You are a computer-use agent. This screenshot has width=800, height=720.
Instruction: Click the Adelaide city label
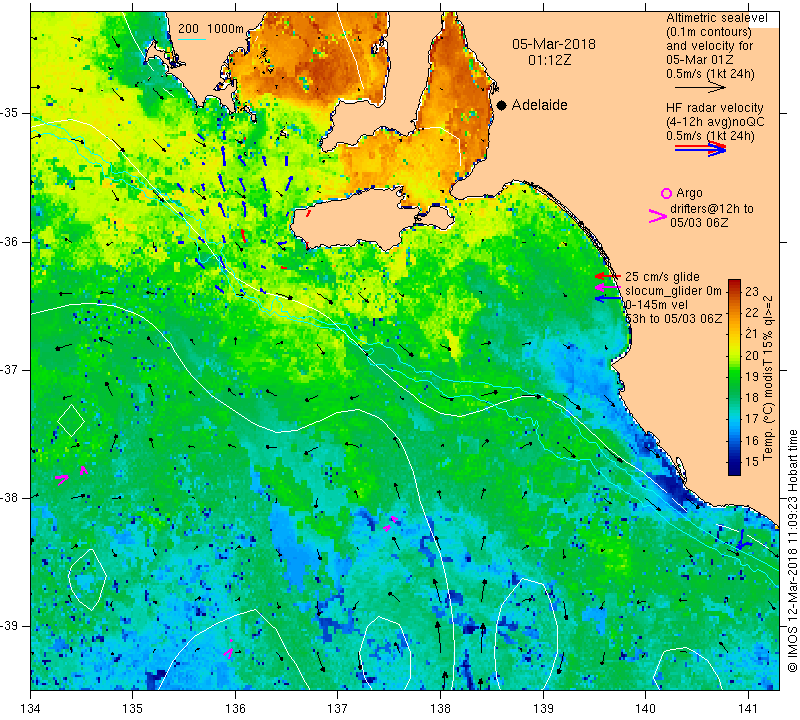tap(539, 105)
